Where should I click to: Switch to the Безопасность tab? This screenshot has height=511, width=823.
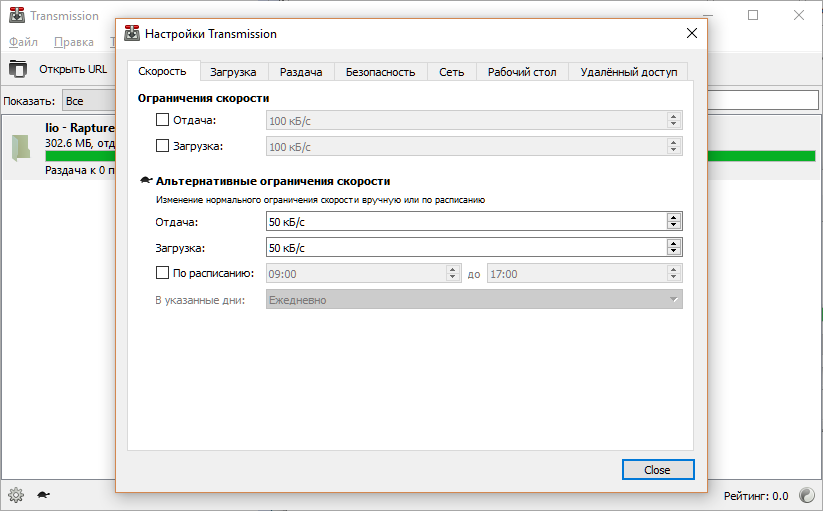pos(380,72)
